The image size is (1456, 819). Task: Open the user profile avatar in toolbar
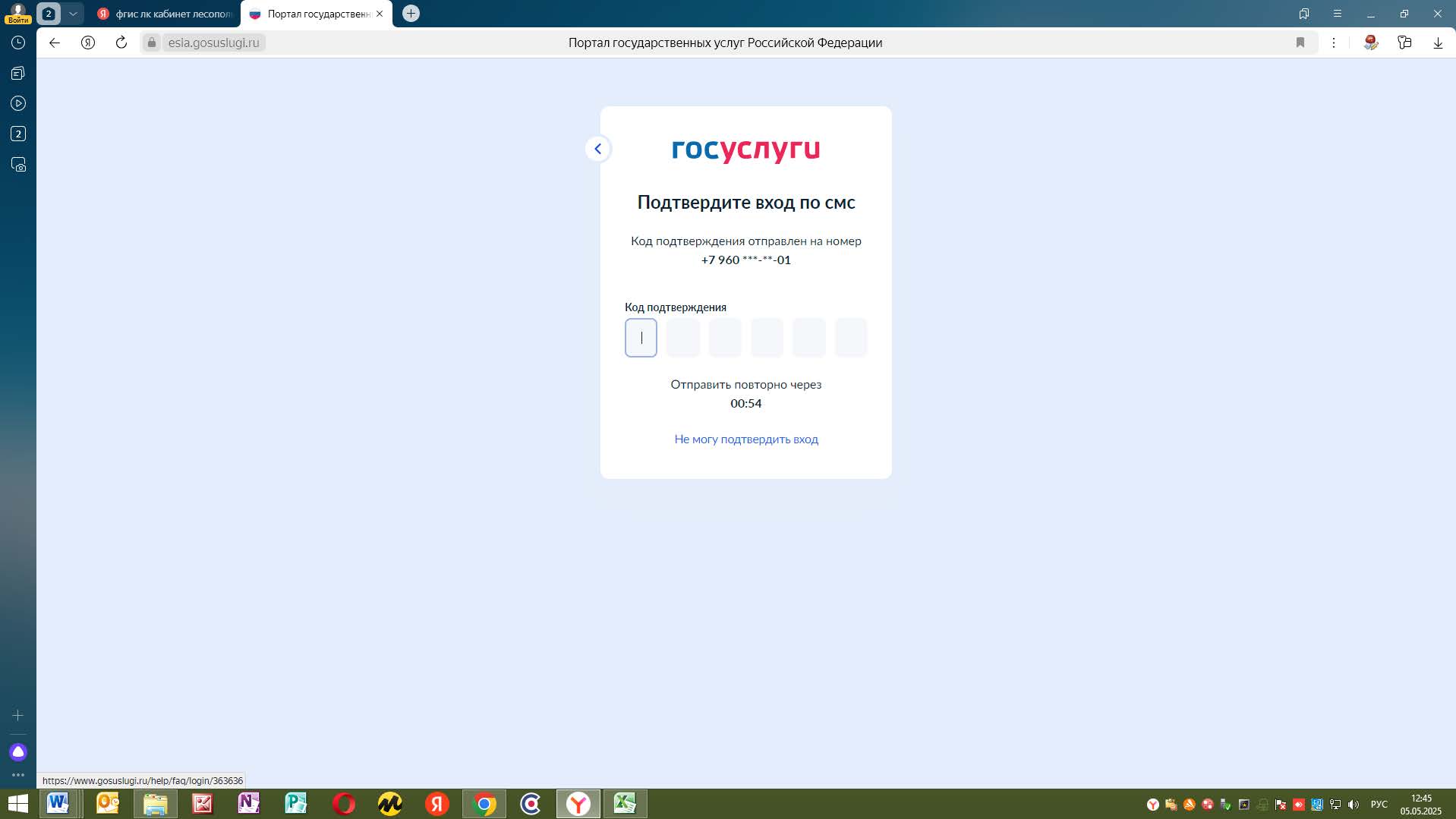point(1371,43)
